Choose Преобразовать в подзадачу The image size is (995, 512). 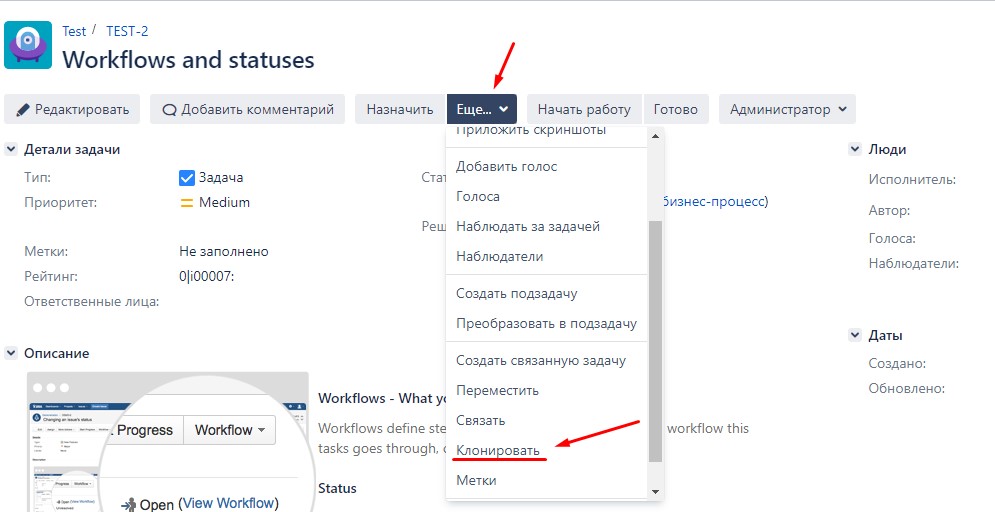pyautogui.click(x=546, y=324)
